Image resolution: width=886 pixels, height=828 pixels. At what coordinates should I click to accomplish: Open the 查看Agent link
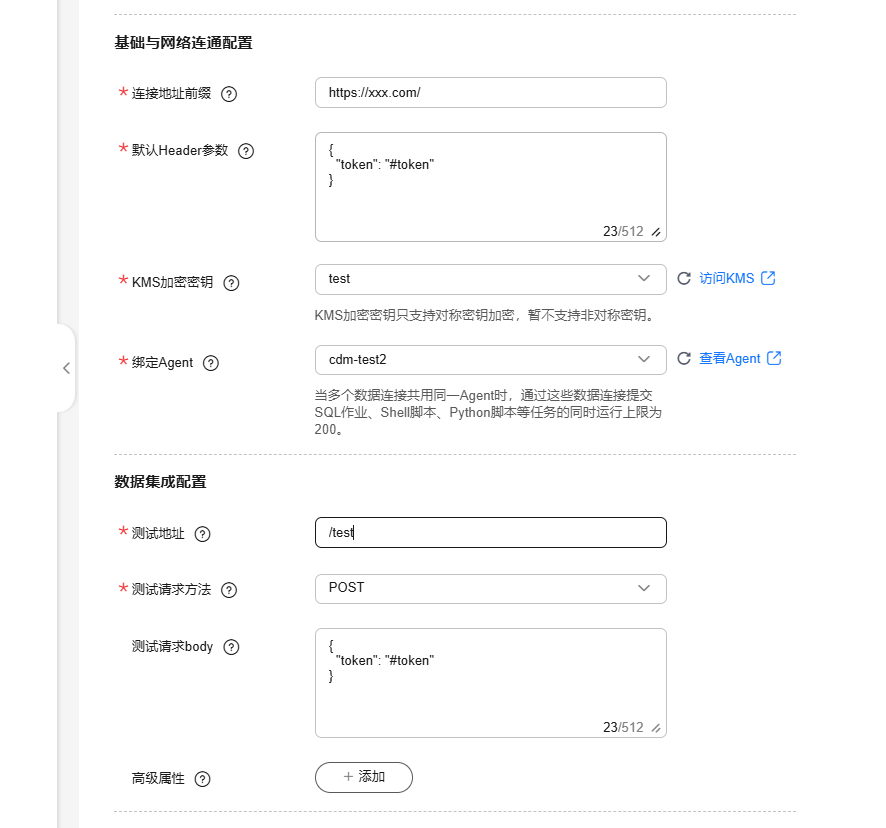pos(731,358)
